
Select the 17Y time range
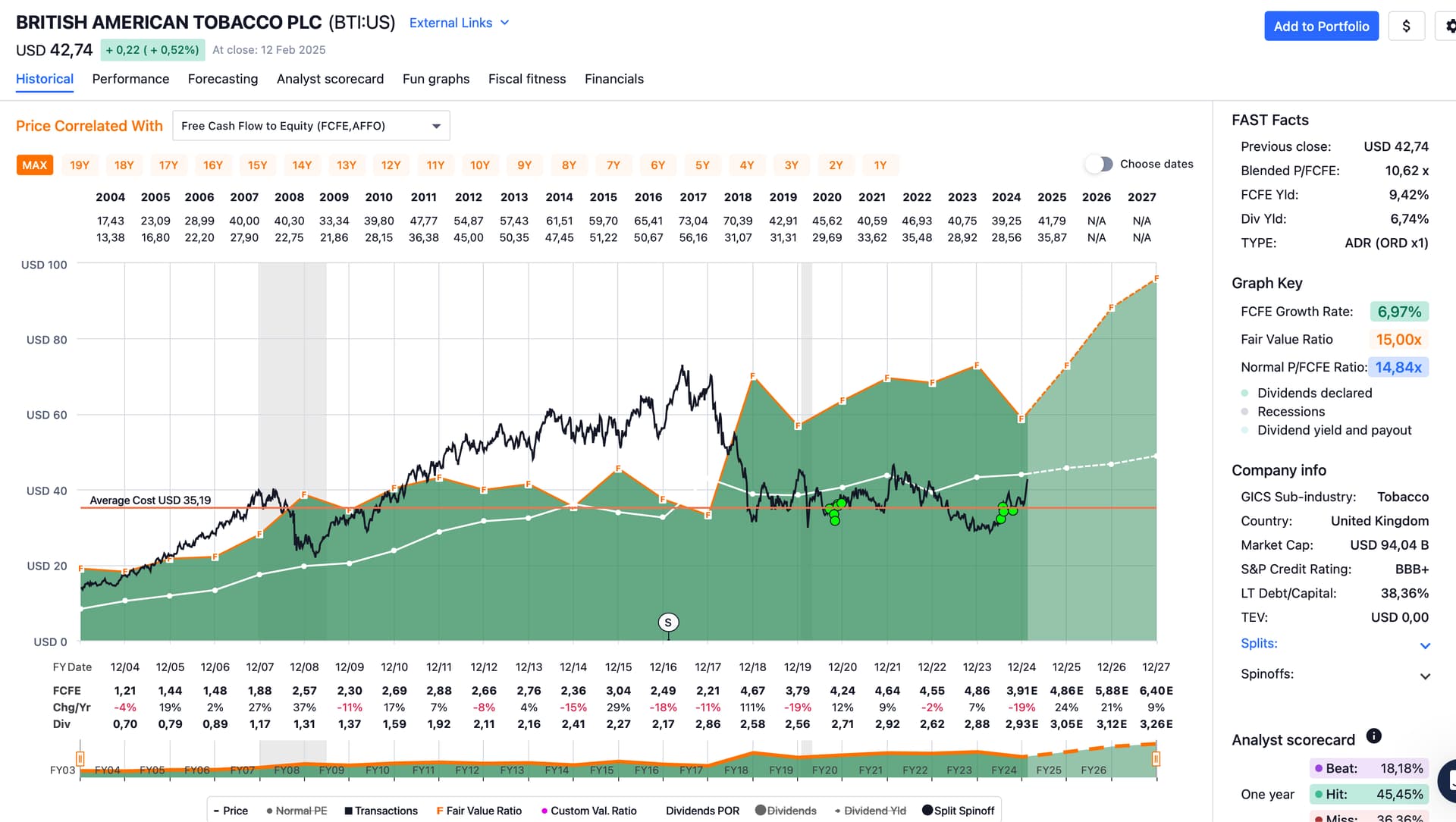pos(168,165)
